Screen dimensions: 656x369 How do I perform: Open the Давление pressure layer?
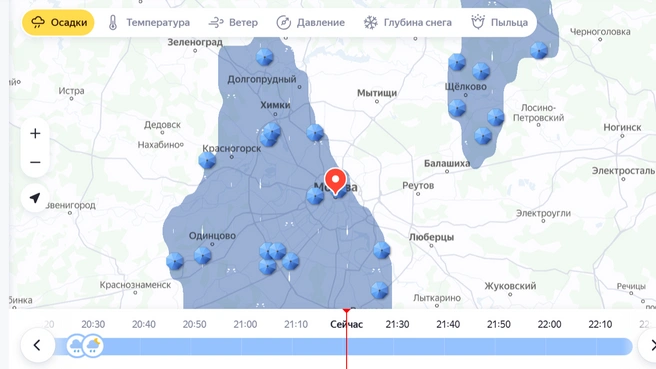[x=311, y=22]
